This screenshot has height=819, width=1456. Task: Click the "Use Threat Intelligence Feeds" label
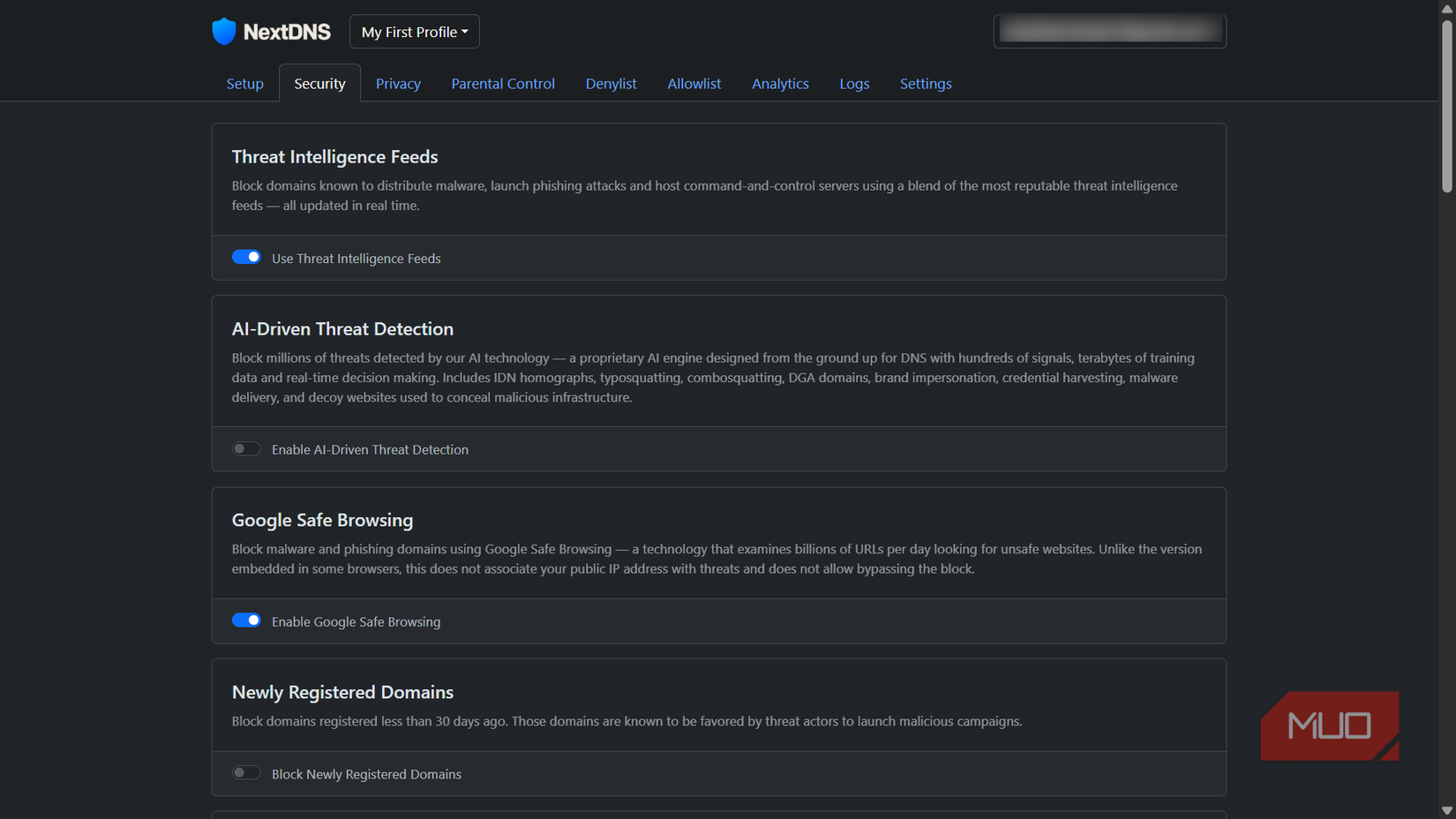(356, 259)
